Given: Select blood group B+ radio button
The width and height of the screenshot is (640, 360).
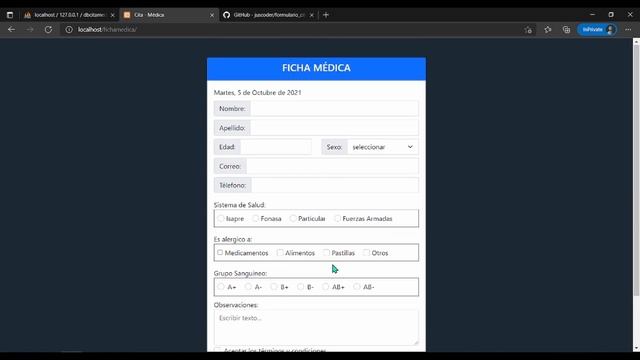Looking at the screenshot, I should tap(274, 287).
